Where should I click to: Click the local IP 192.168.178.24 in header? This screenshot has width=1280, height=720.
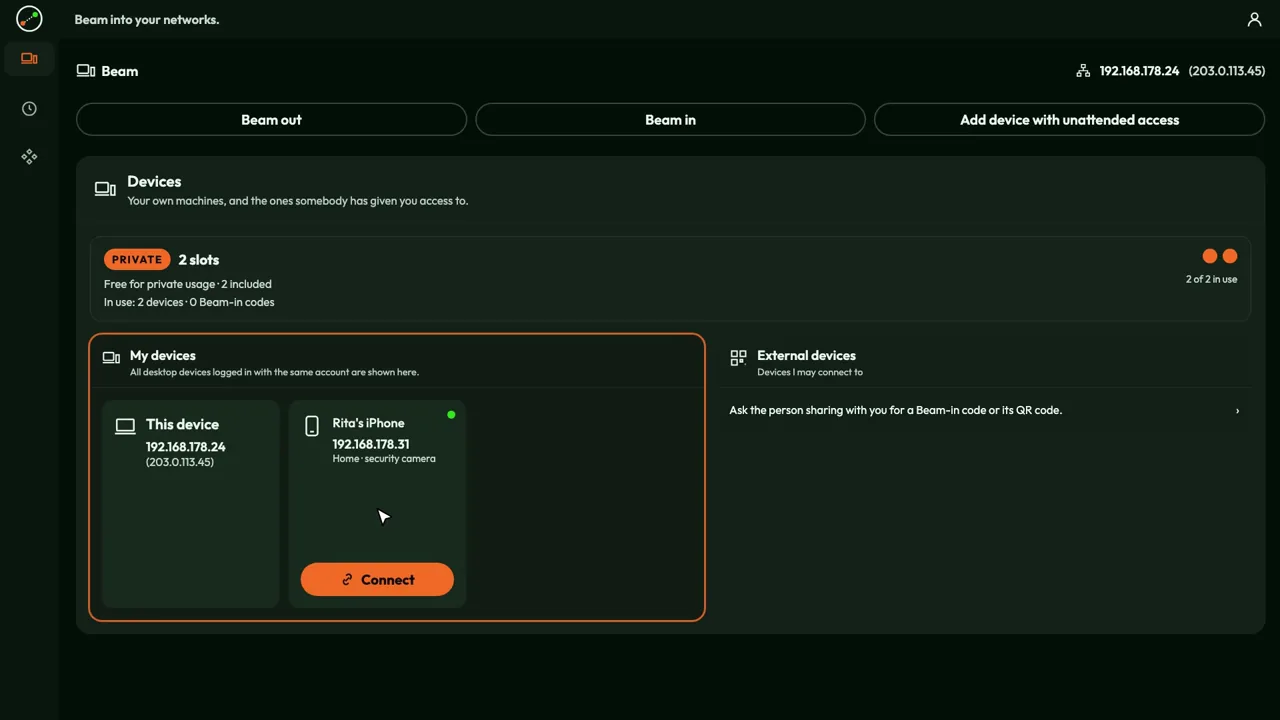tap(1139, 71)
